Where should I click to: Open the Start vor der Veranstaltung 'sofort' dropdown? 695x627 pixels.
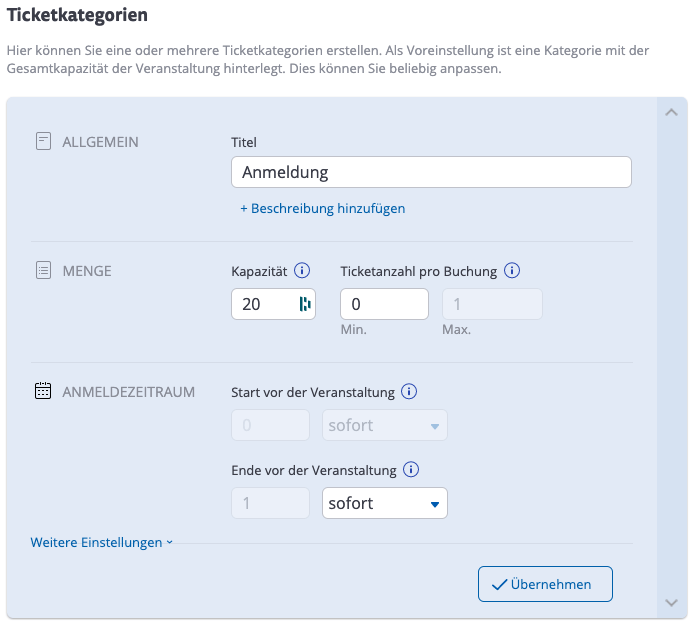click(x=385, y=425)
